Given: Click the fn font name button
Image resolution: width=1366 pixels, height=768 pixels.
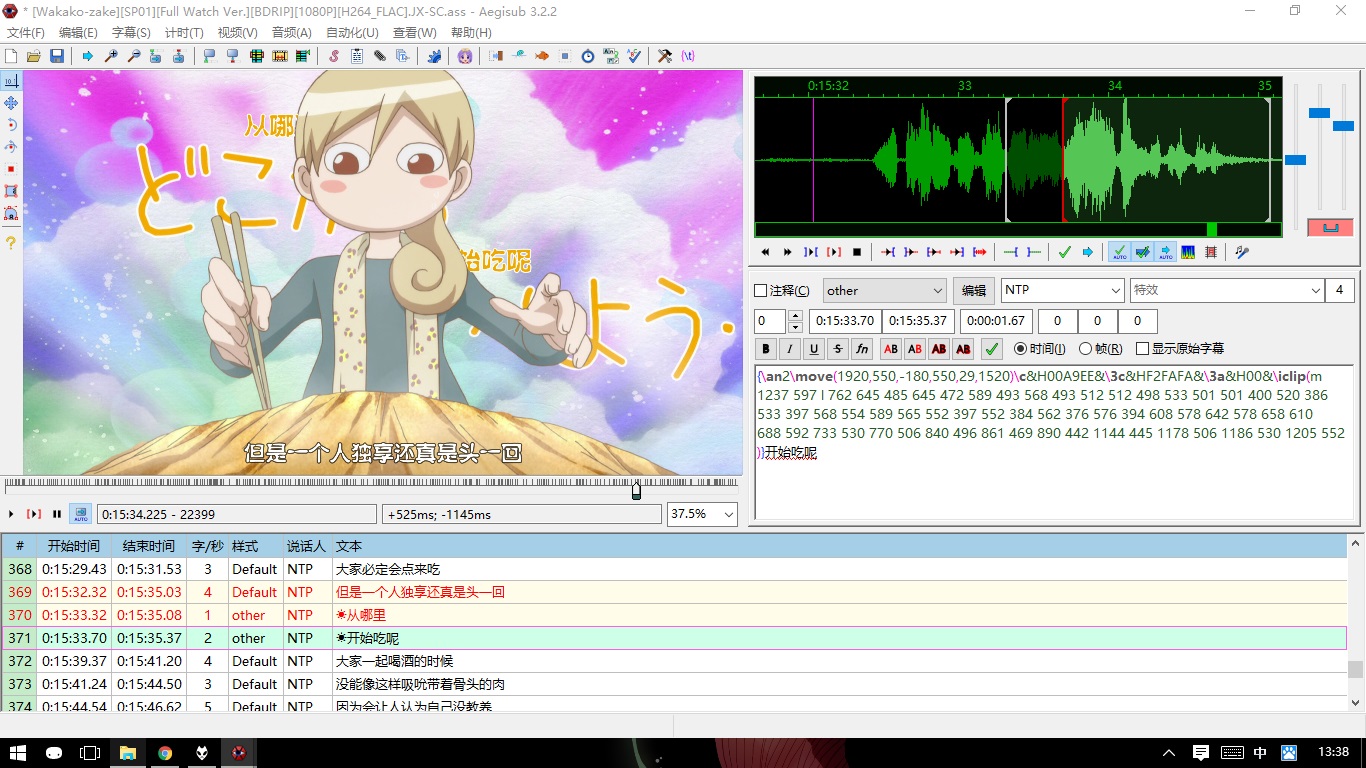Looking at the screenshot, I should tap(862, 349).
